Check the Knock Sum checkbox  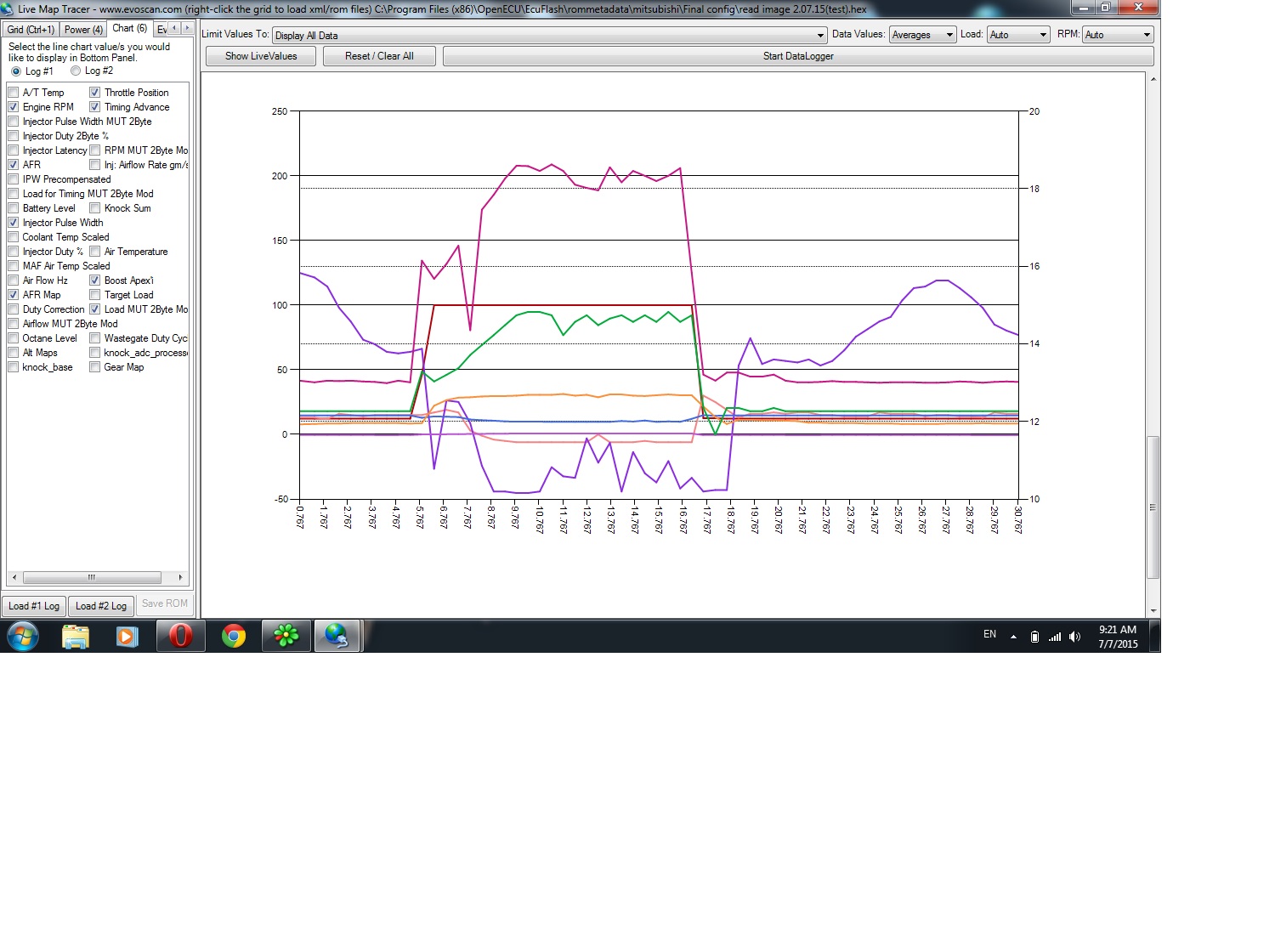(x=95, y=208)
